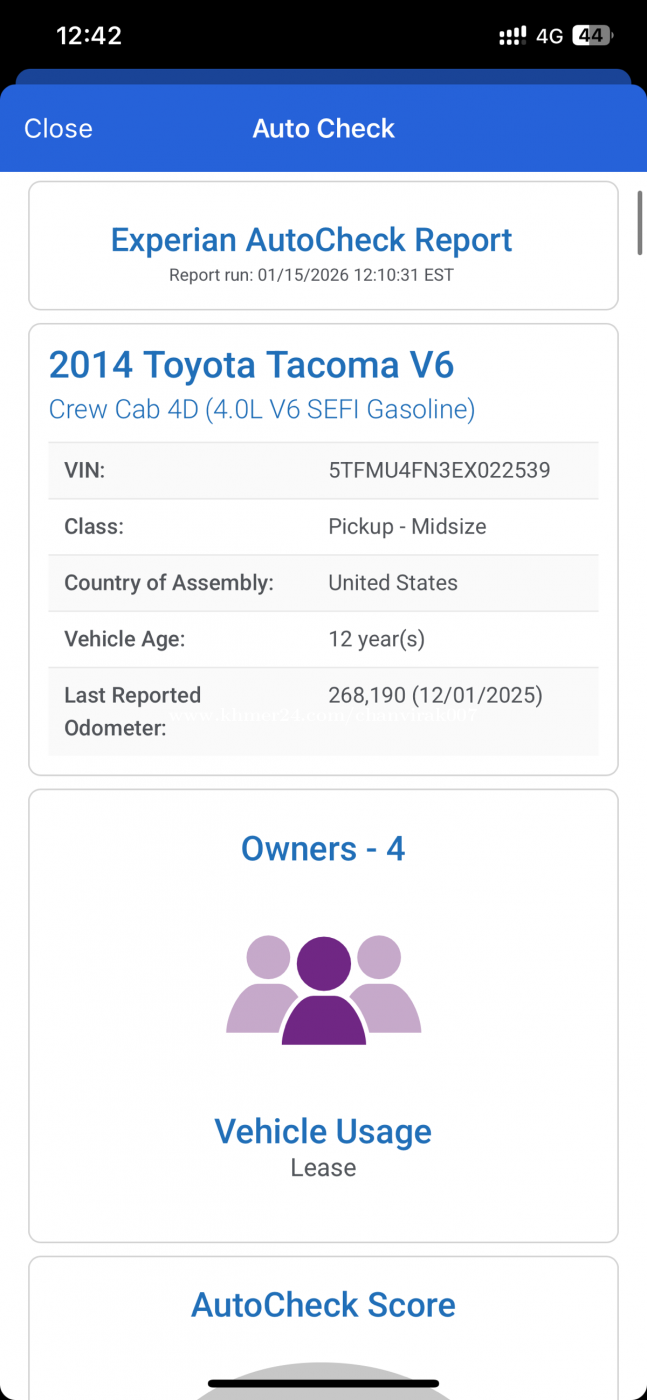Click the Auto Check header title
Screen dimensions: 647x1400
[x=323, y=129]
